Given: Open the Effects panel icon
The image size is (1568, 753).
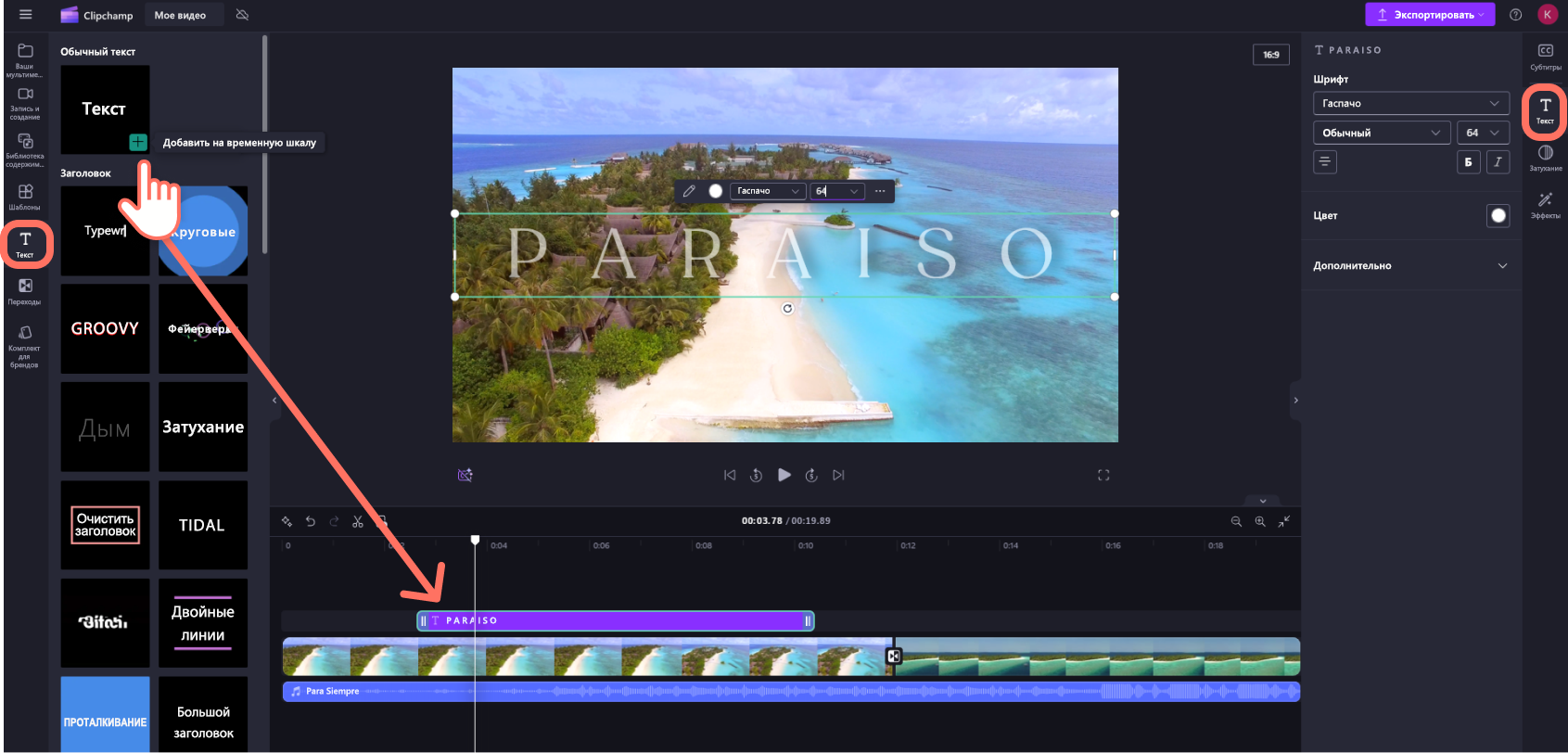Looking at the screenshot, I should click(x=1546, y=206).
